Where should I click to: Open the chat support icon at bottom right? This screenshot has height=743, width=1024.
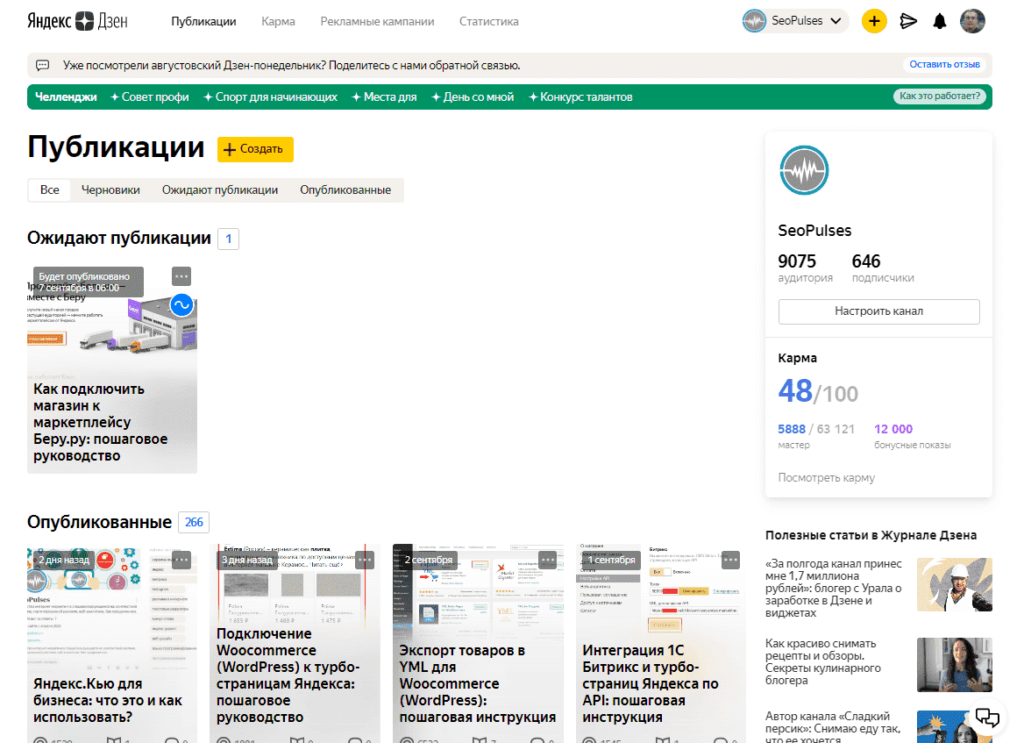click(x=987, y=718)
